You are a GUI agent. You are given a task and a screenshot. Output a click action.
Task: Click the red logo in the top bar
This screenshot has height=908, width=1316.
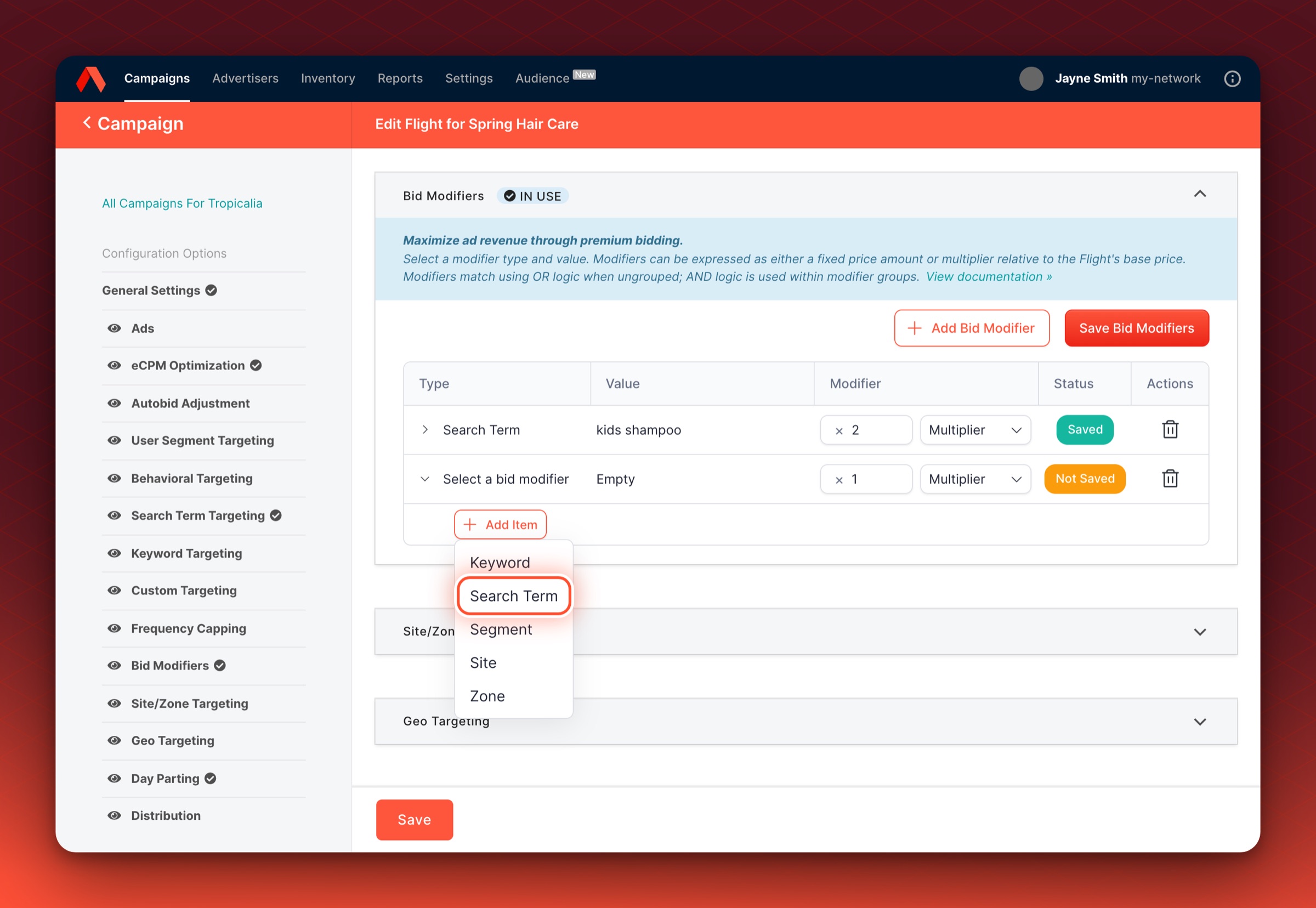point(91,78)
